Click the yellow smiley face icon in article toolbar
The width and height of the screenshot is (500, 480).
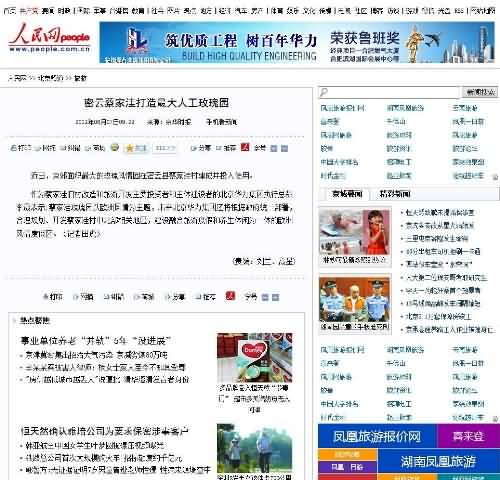tap(115, 147)
